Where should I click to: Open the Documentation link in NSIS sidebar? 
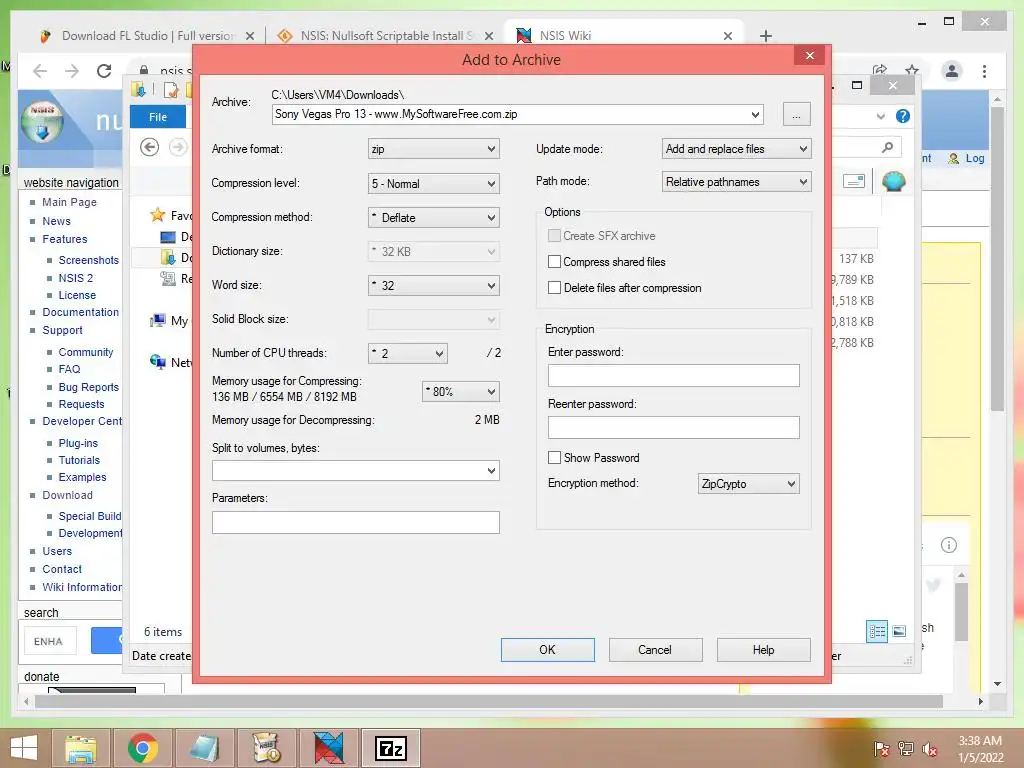(x=80, y=312)
